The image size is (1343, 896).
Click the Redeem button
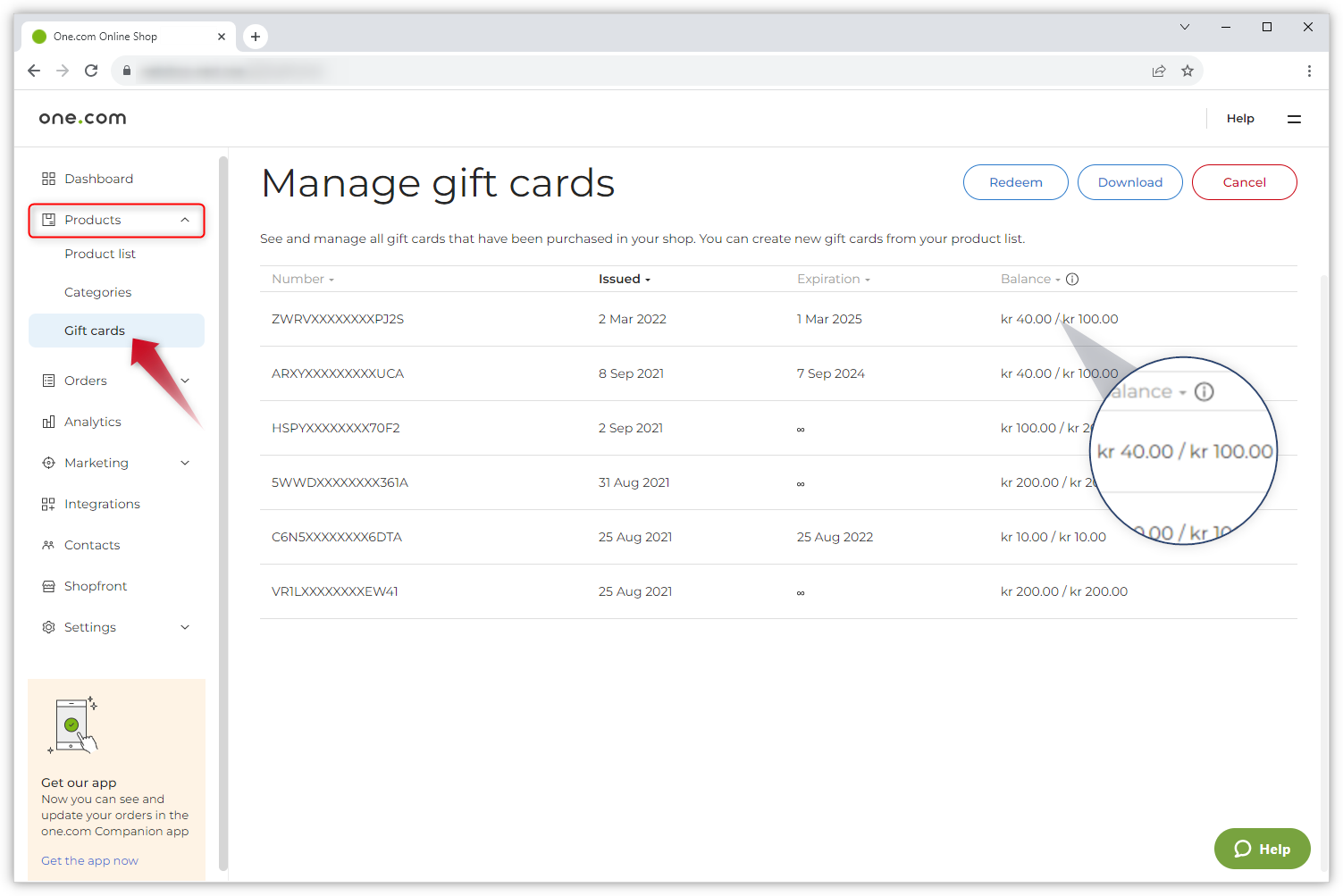pos(1015,181)
